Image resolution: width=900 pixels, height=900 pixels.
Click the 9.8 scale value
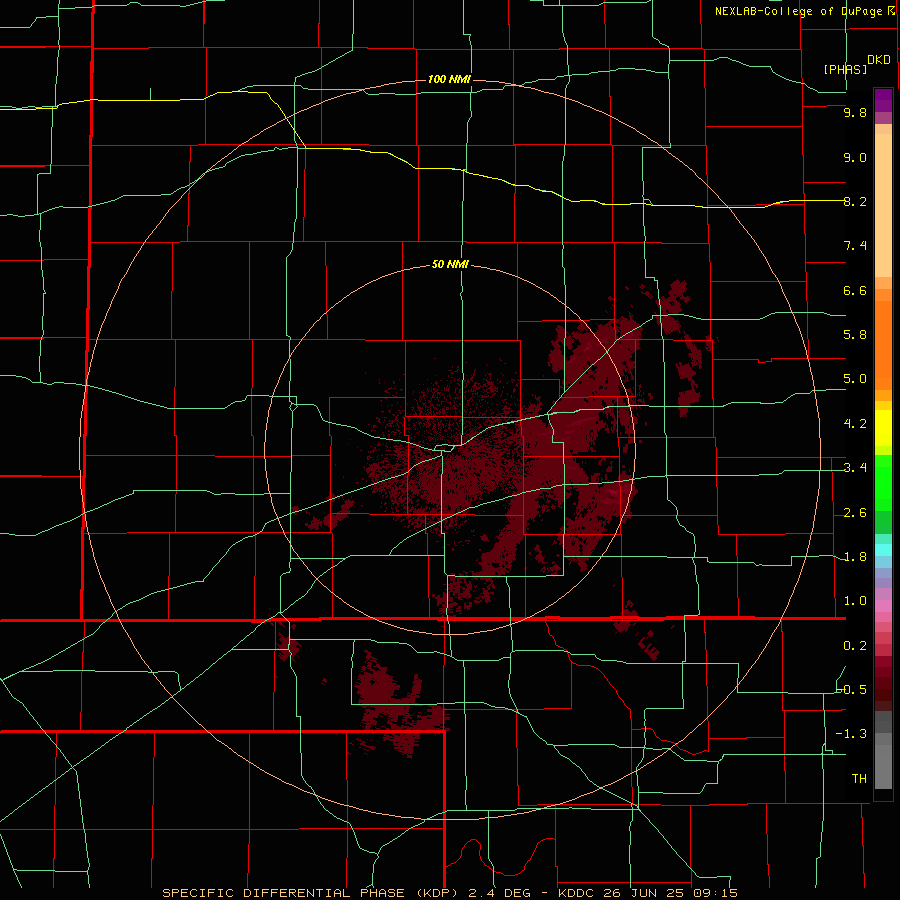click(855, 113)
